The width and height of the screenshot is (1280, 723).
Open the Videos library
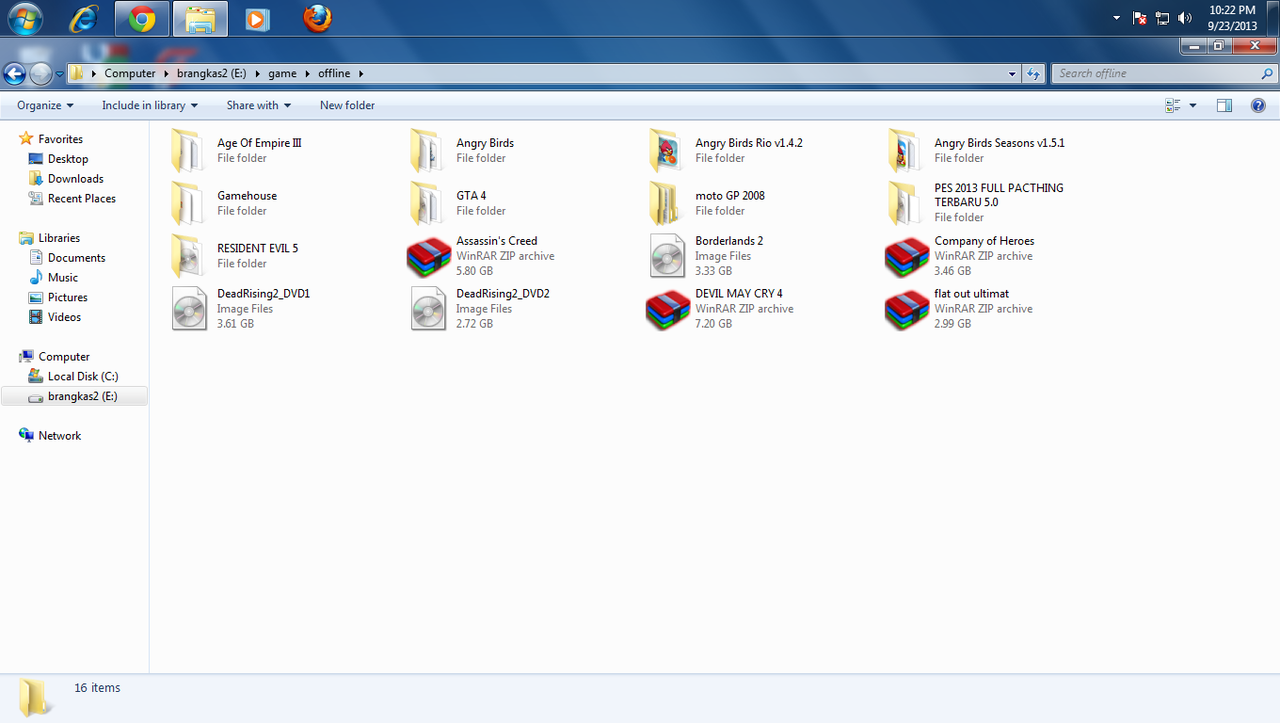[64, 317]
